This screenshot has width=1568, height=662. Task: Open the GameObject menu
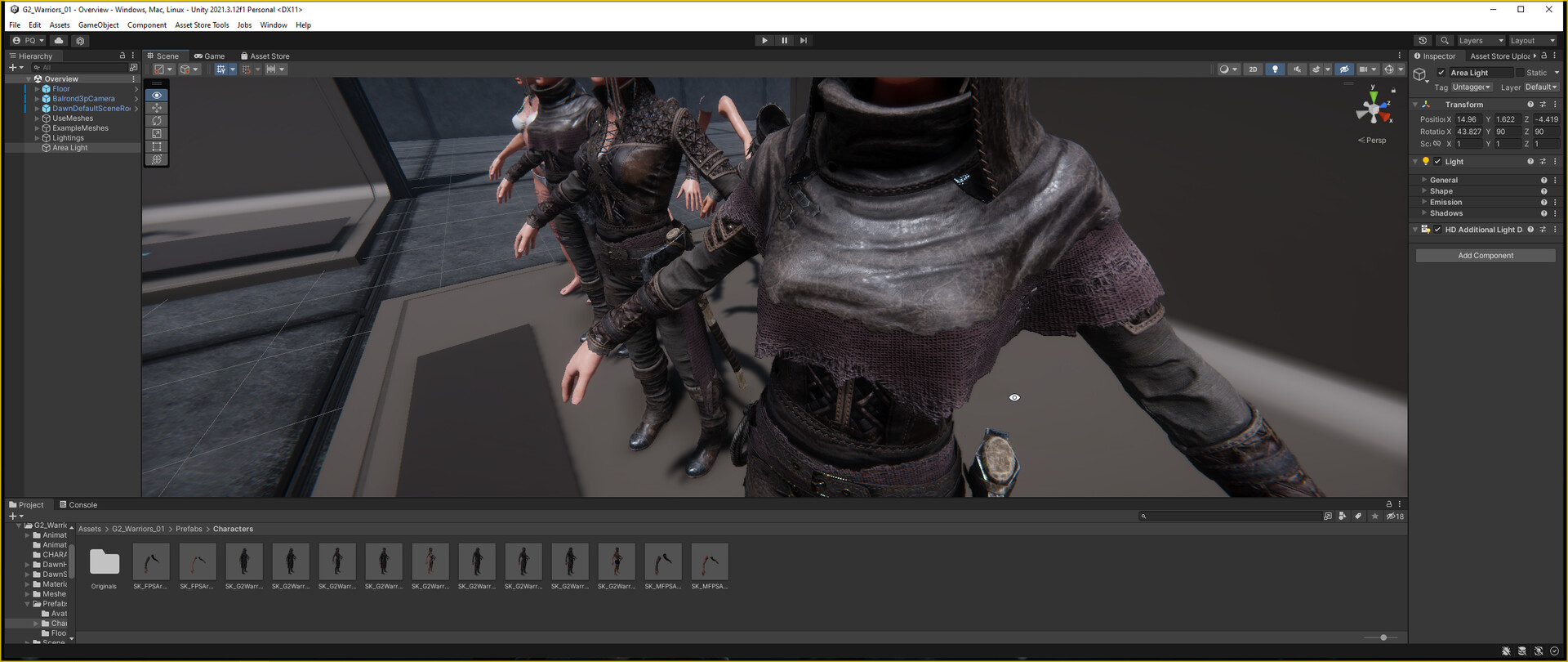pyautogui.click(x=99, y=25)
